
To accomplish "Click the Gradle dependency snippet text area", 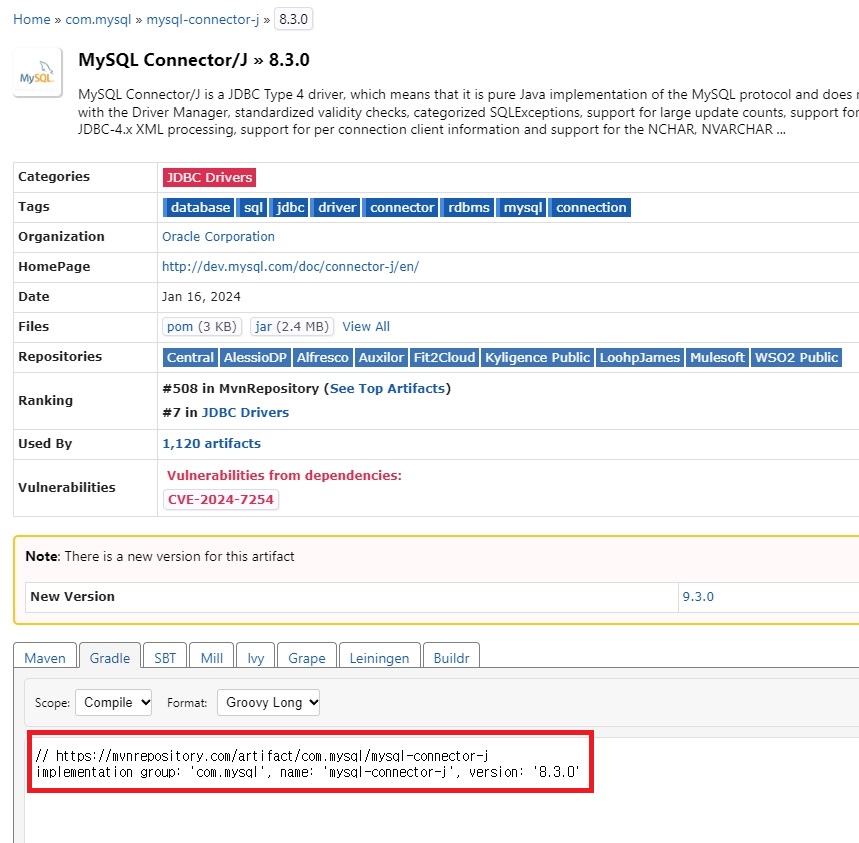I will [310, 762].
